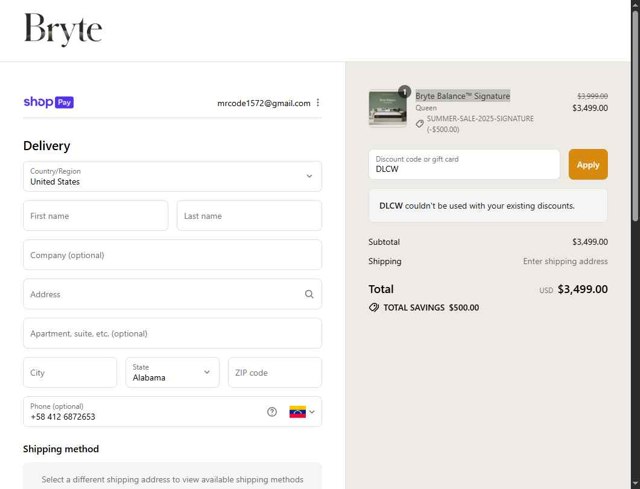Click the address search magnifier icon
The height and width of the screenshot is (489, 640).
coord(309,294)
